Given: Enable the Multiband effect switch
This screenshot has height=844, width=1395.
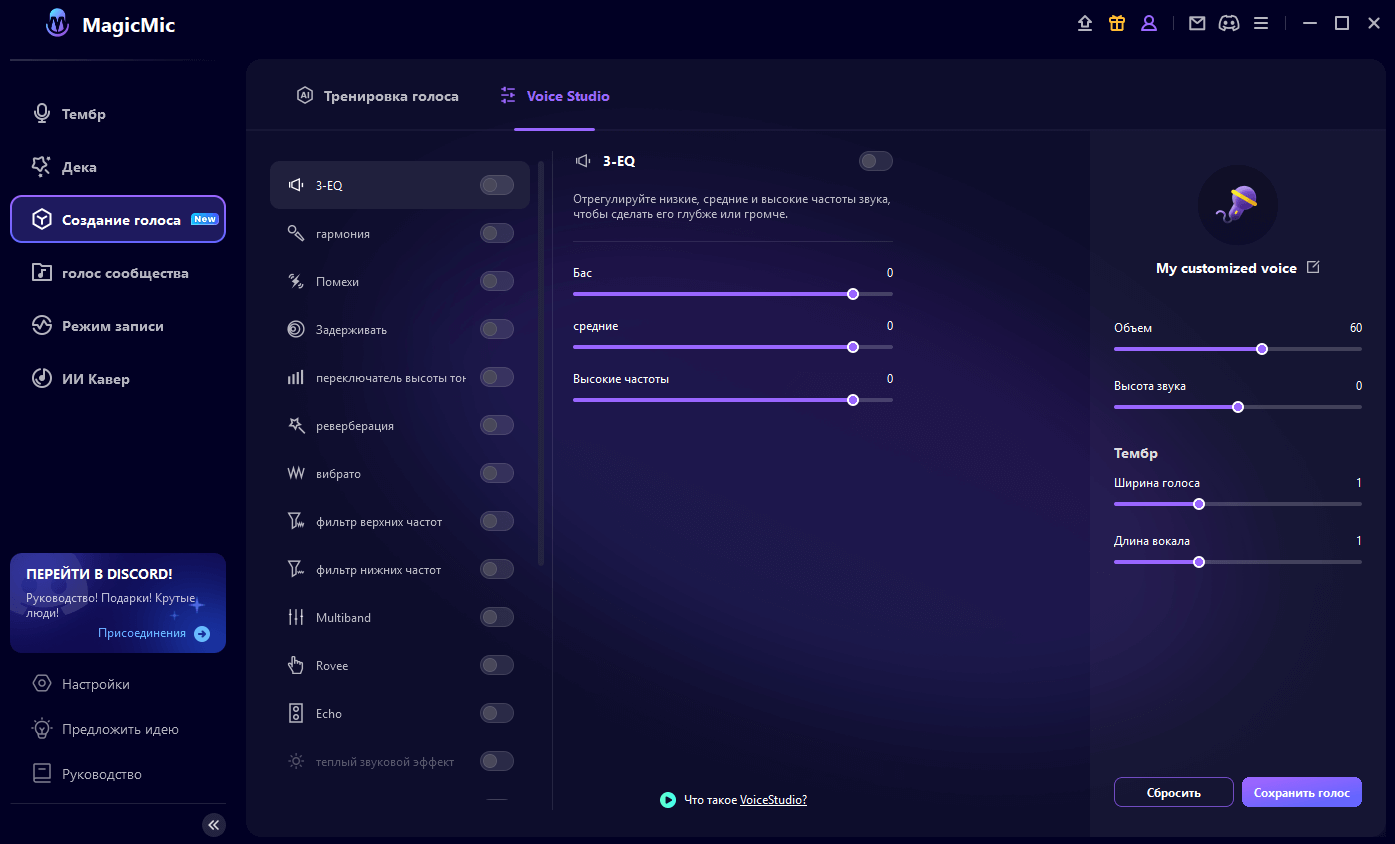Looking at the screenshot, I should [x=497, y=617].
